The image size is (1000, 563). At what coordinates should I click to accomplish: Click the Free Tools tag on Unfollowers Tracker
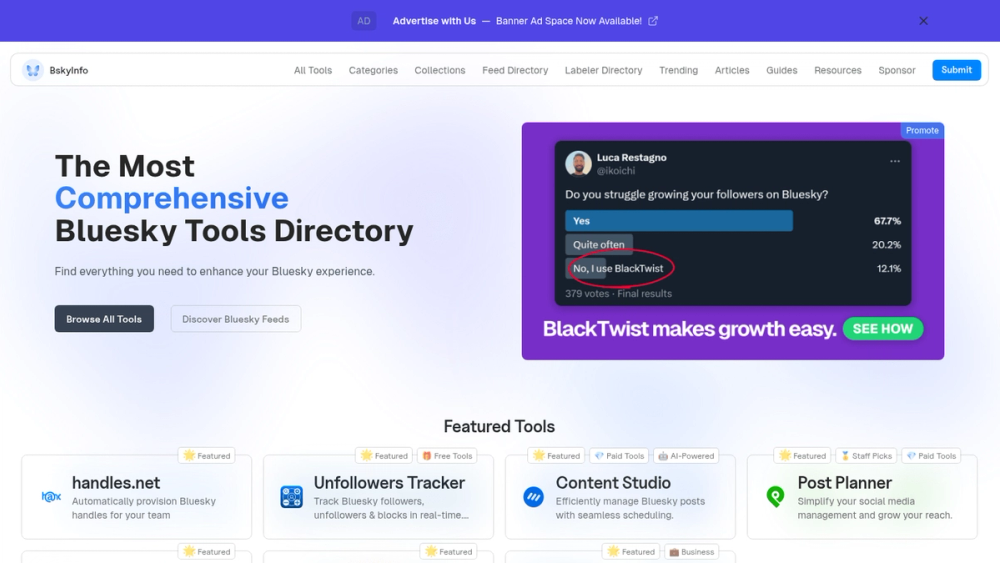pyautogui.click(x=447, y=456)
